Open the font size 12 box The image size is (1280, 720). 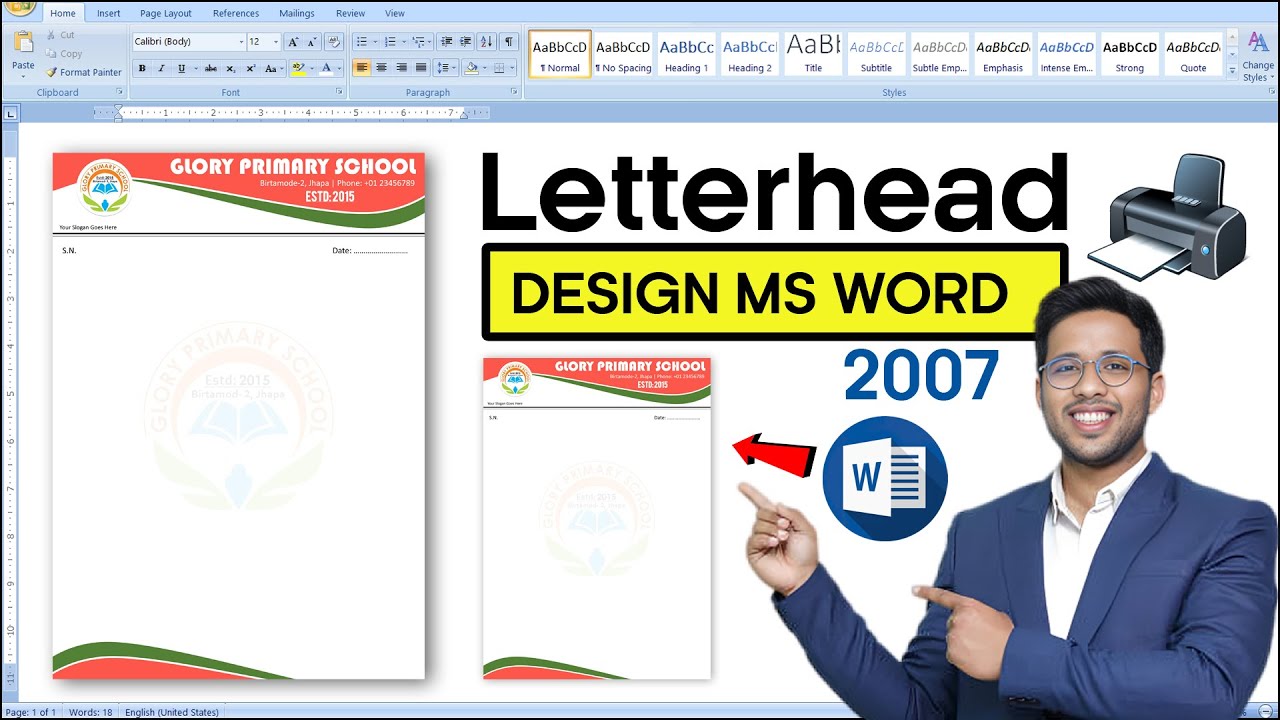pos(264,42)
